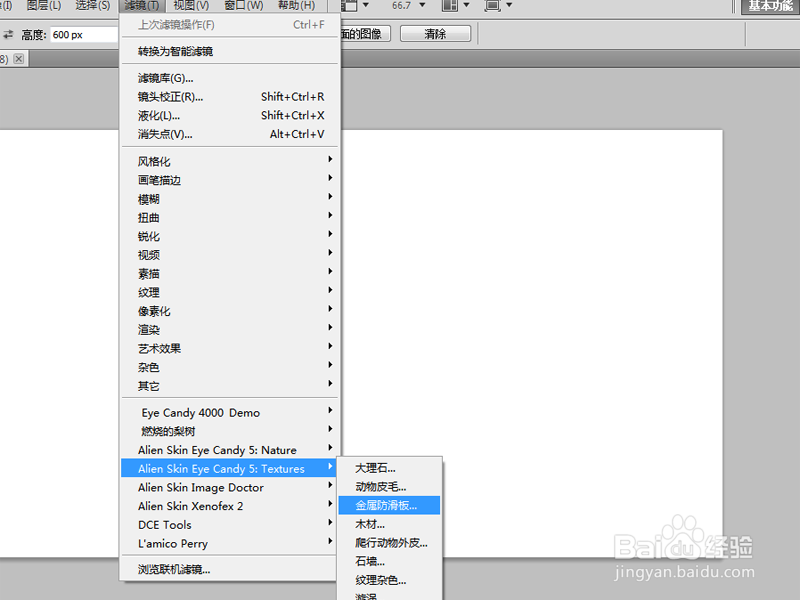Expand the 艺术效果 submenu
The image size is (800, 600).
click(230, 348)
